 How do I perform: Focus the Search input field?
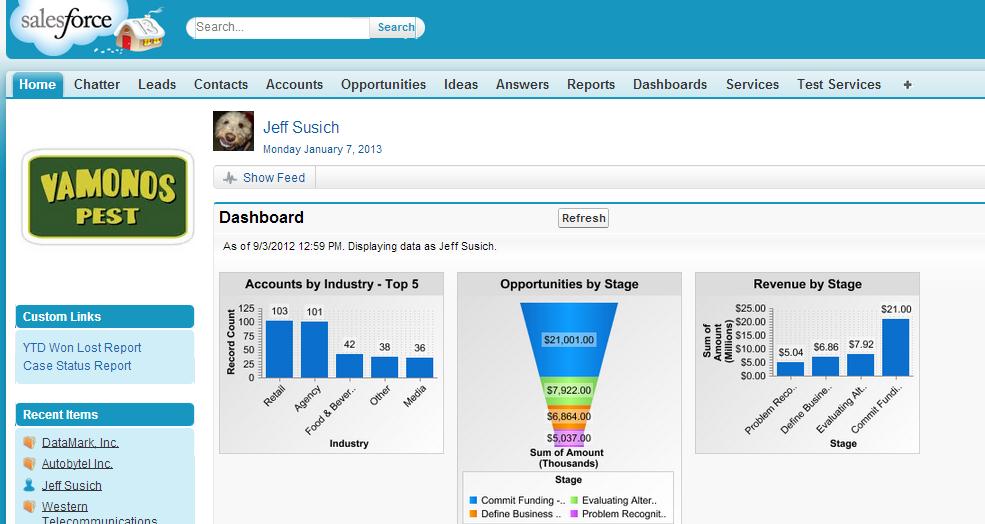[x=281, y=28]
